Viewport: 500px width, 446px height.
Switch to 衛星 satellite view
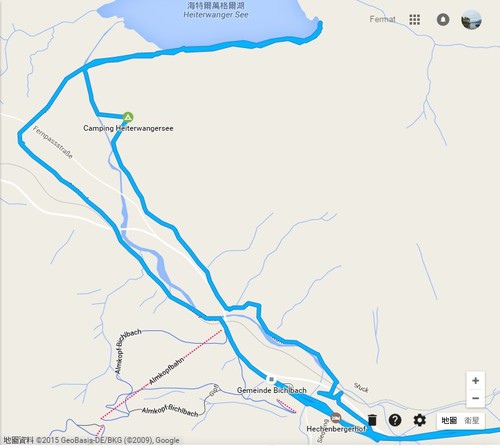click(x=471, y=420)
